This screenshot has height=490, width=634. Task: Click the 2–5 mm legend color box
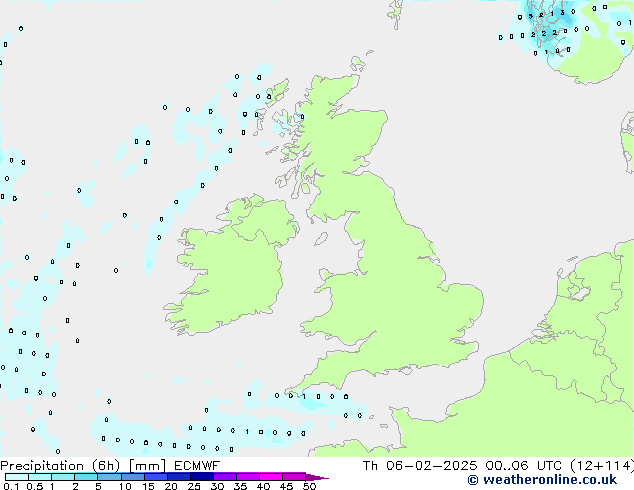coord(86,477)
